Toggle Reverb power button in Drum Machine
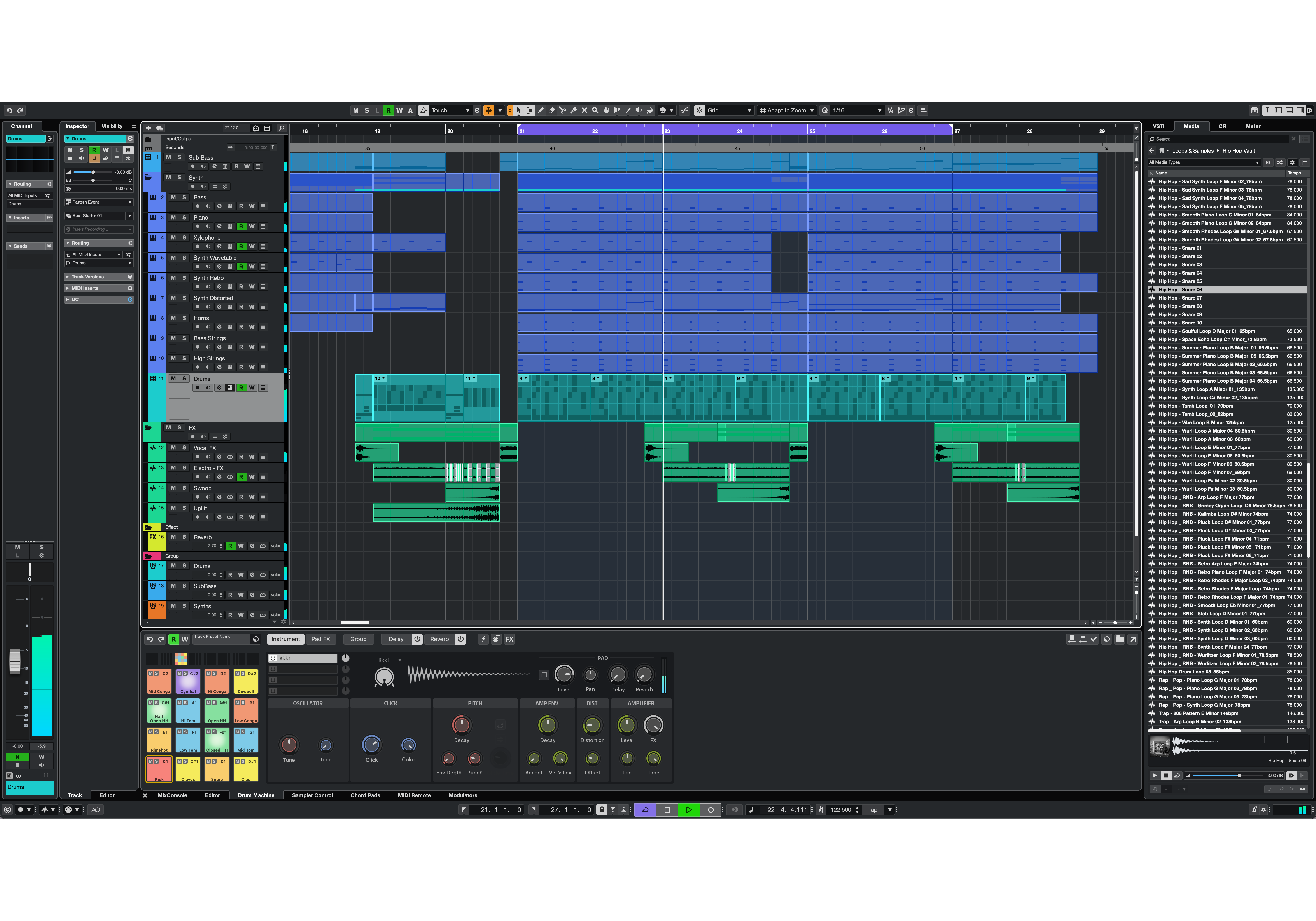1316x921 pixels. point(460,639)
